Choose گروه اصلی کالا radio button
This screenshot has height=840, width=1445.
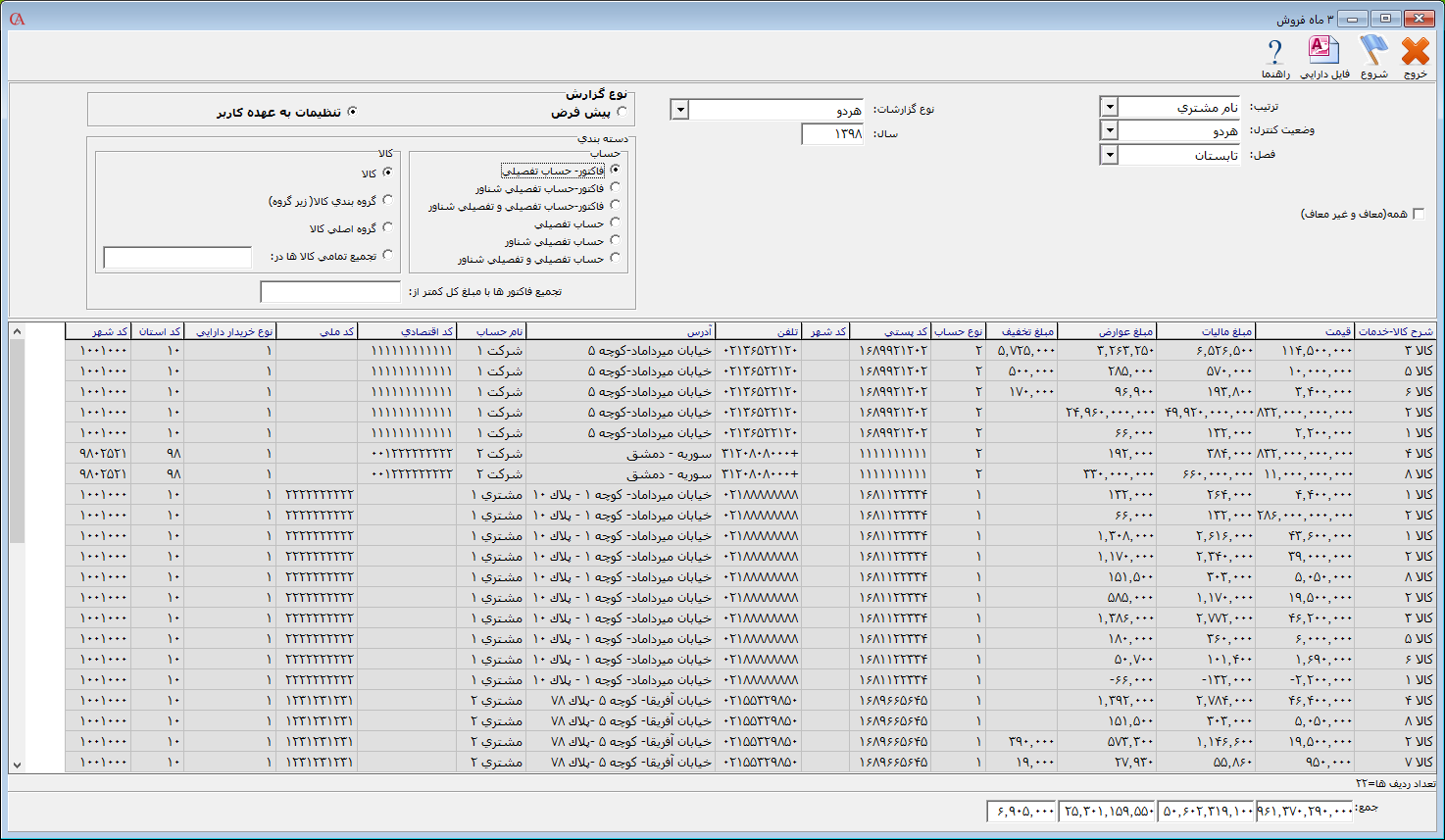pos(387,227)
